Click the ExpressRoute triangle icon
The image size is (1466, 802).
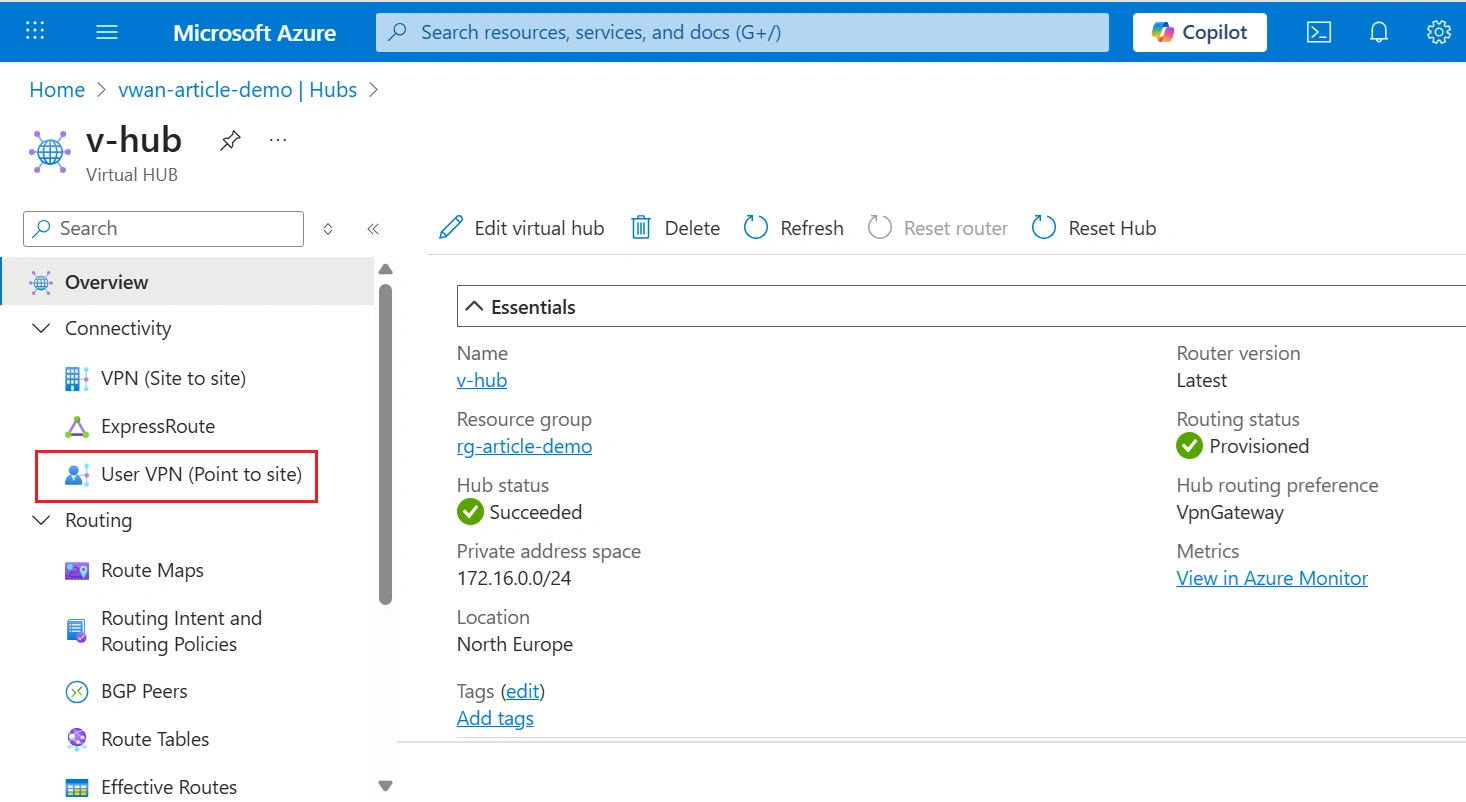tap(77, 426)
